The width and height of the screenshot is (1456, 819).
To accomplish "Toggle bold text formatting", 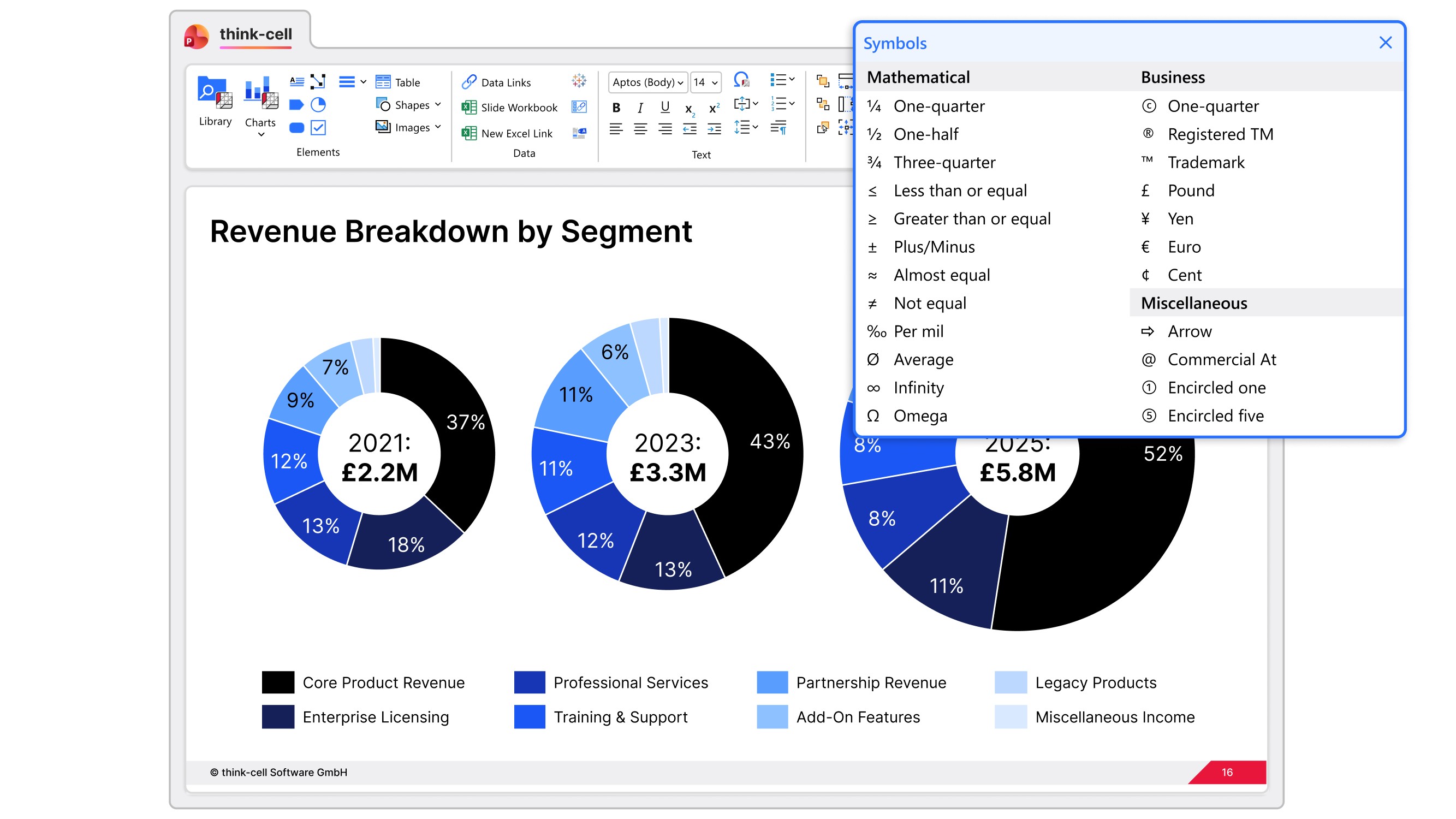I will tap(616, 108).
